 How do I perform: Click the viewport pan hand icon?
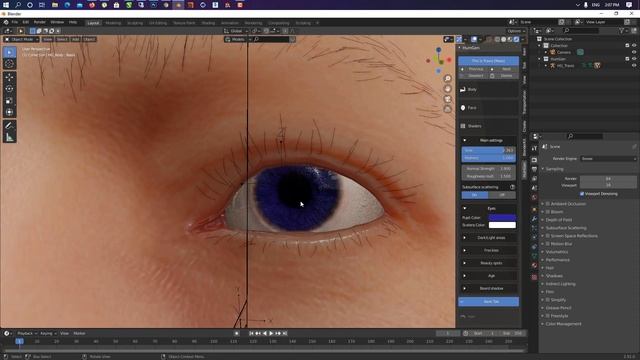[447, 89]
